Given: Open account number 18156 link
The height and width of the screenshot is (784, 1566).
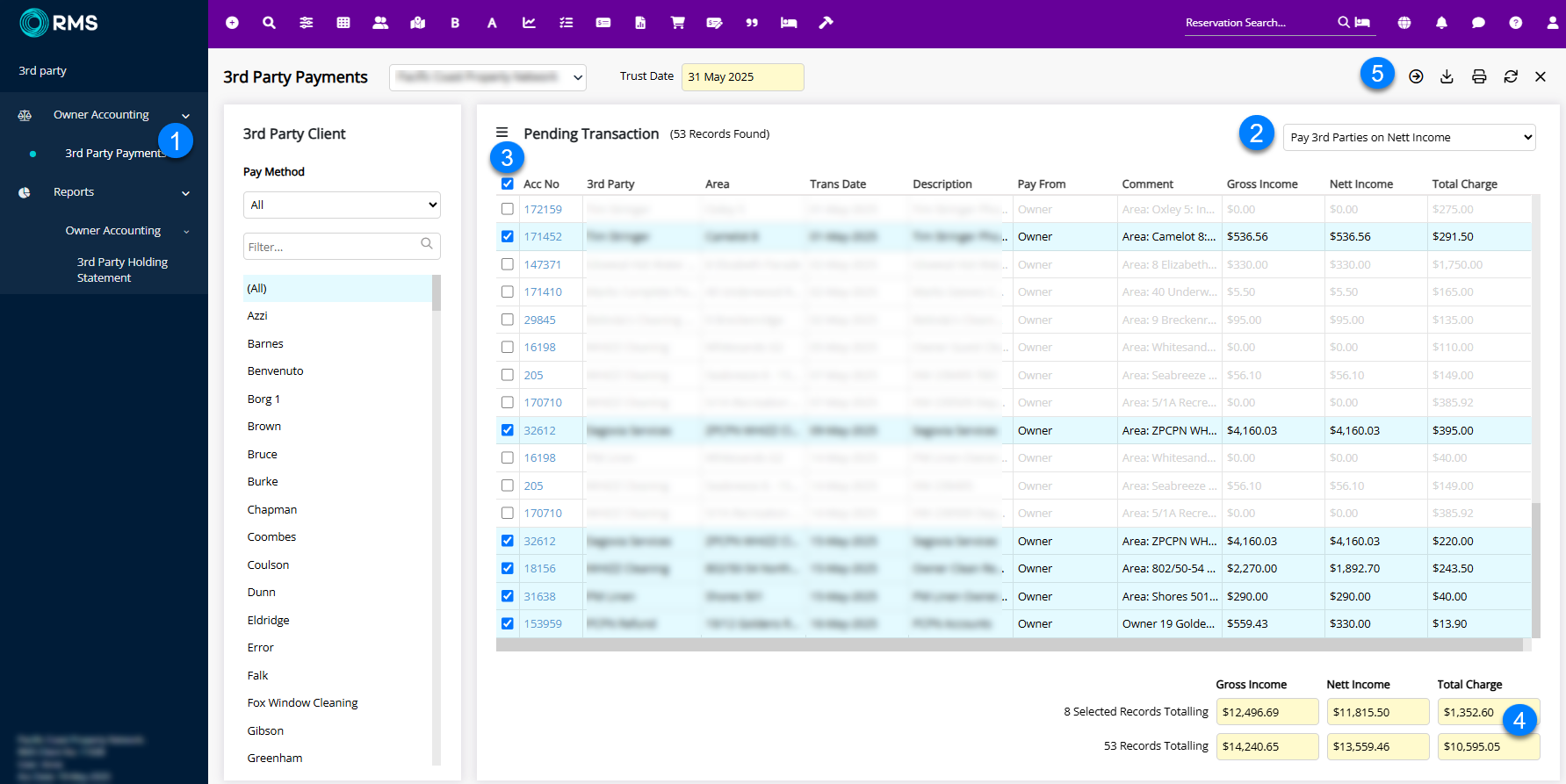Looking at the screenshot, I should coord(539,569).
